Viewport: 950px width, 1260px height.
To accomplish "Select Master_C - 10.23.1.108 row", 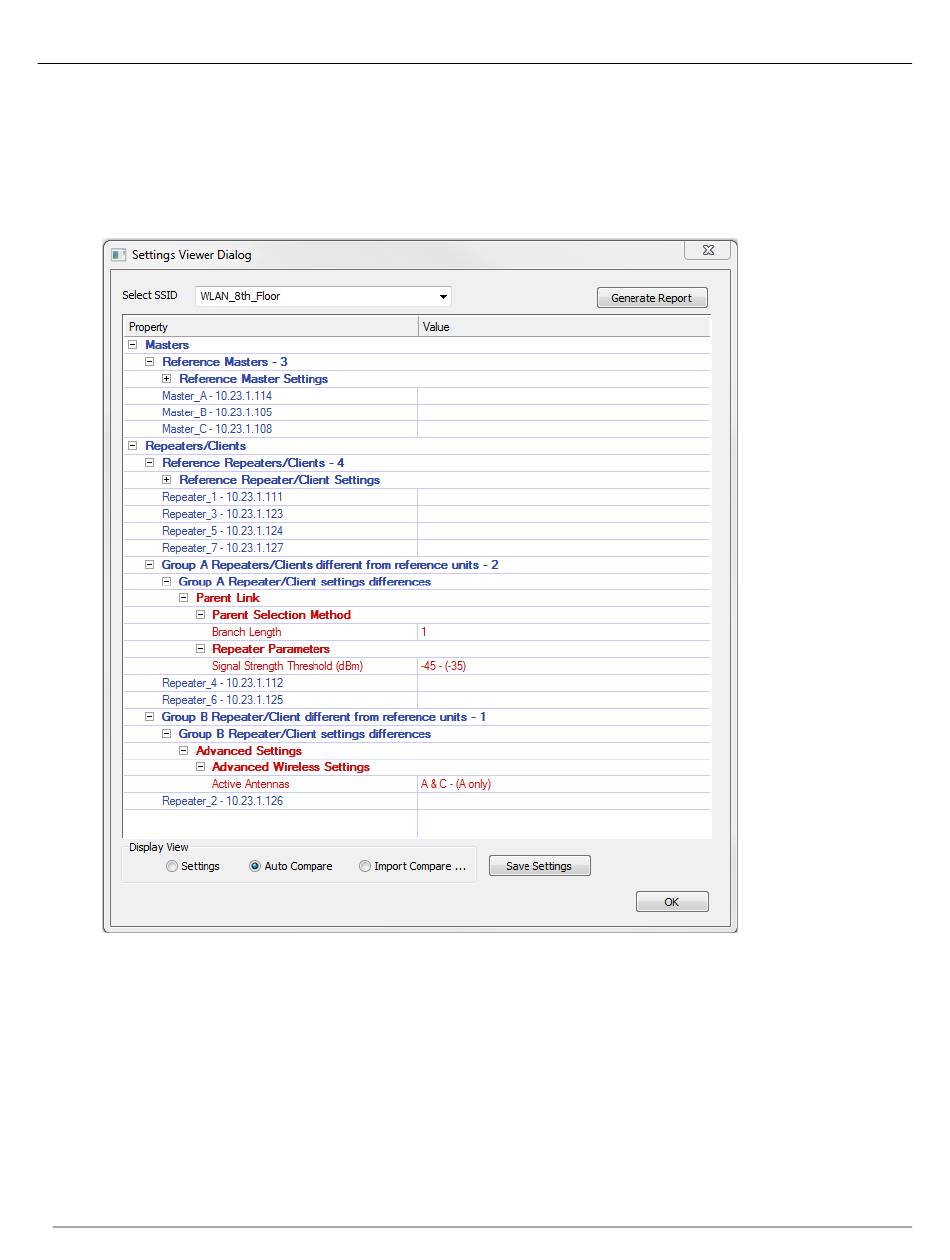I will pos(416,430).
